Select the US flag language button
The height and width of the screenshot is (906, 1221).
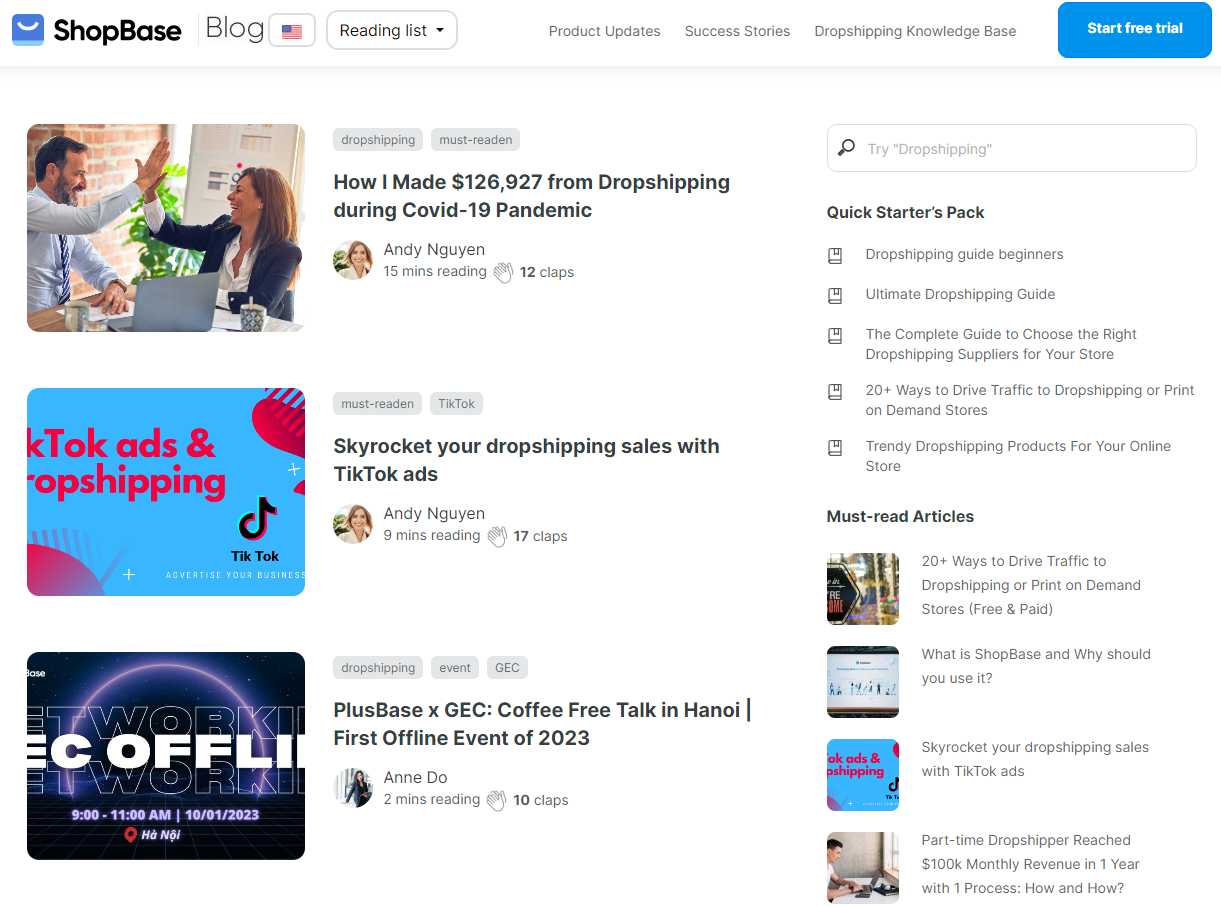(x=292, y=31)
